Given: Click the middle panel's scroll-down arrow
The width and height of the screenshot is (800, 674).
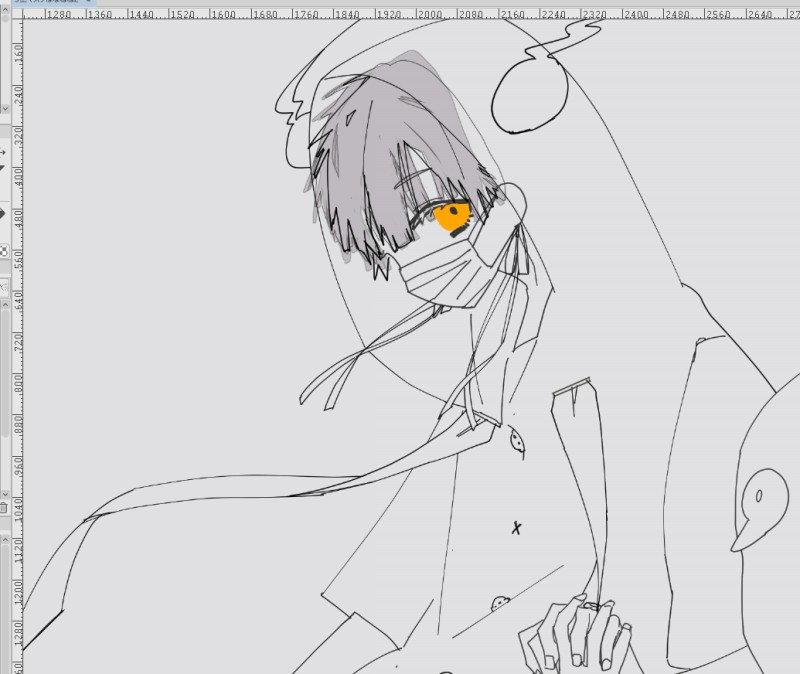Looking at the screenshot, I should tap(5, 494).
